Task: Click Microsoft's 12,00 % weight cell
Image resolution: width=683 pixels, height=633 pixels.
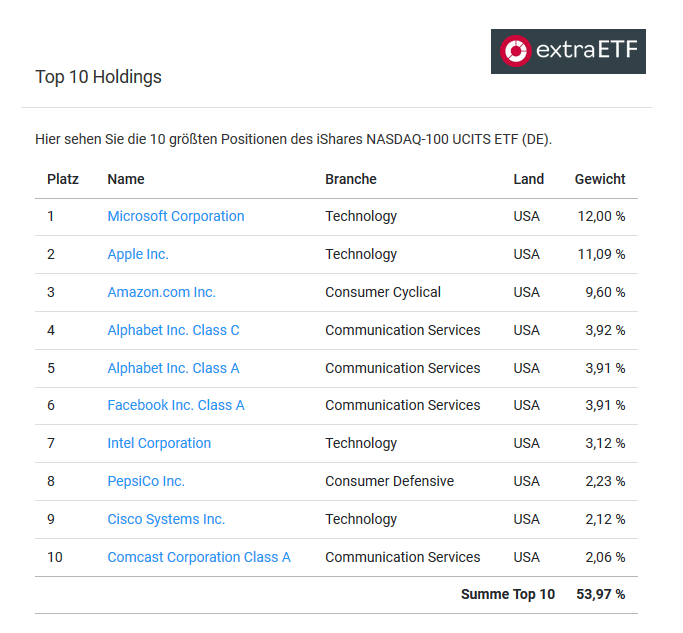Action: click(x=601, y=216)
